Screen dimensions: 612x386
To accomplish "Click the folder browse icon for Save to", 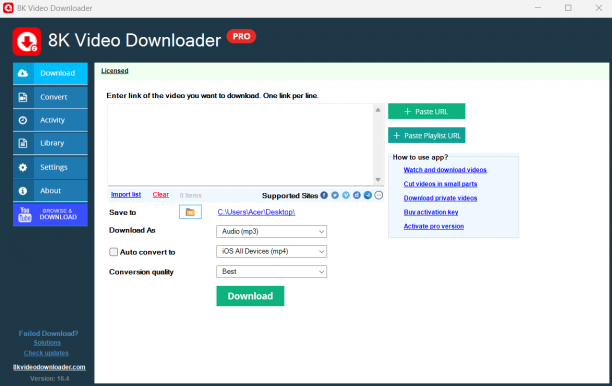I will click(x=190, y=212).
